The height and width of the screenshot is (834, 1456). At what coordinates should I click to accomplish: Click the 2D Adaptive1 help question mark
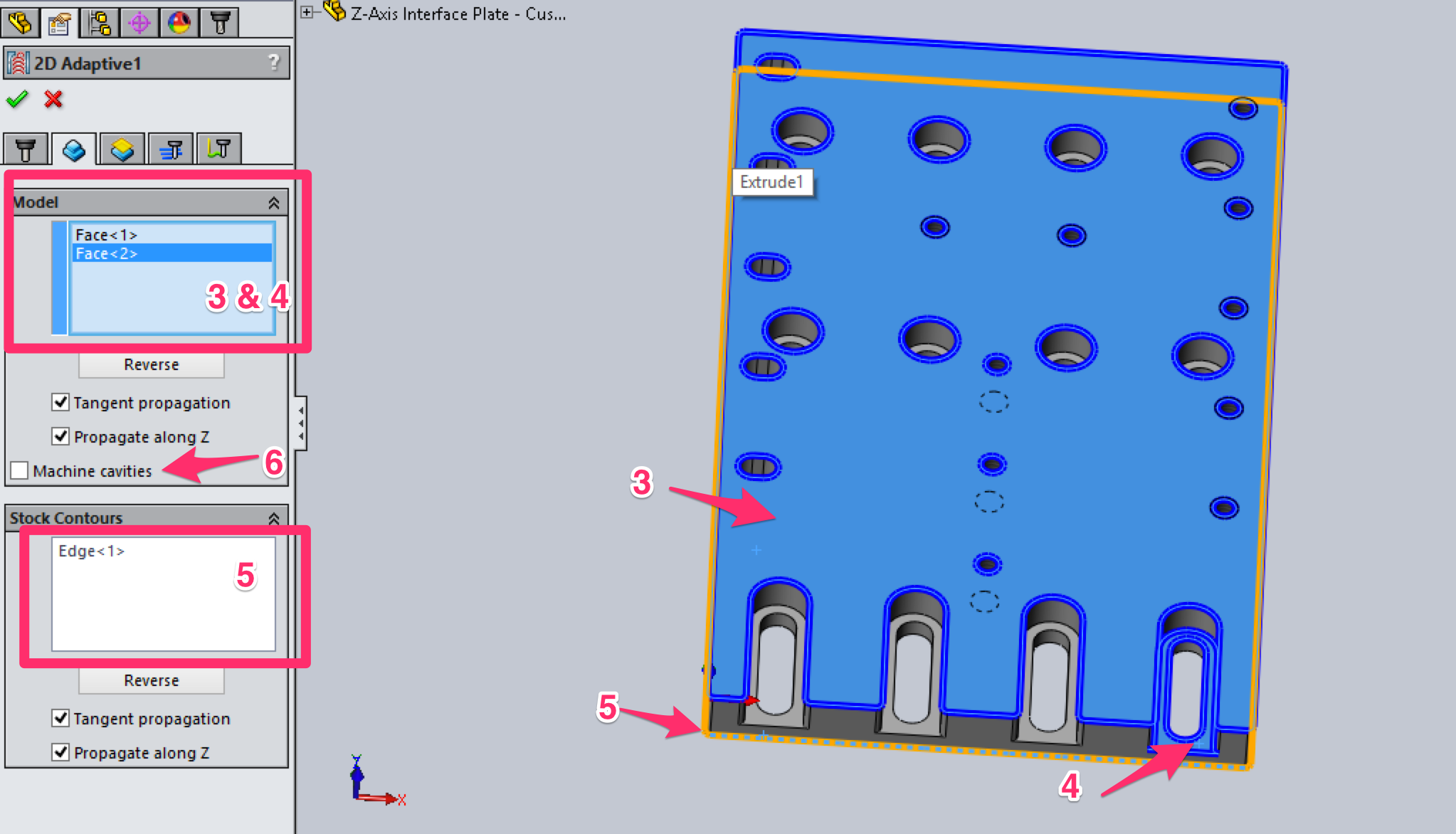tap(274, 63)
